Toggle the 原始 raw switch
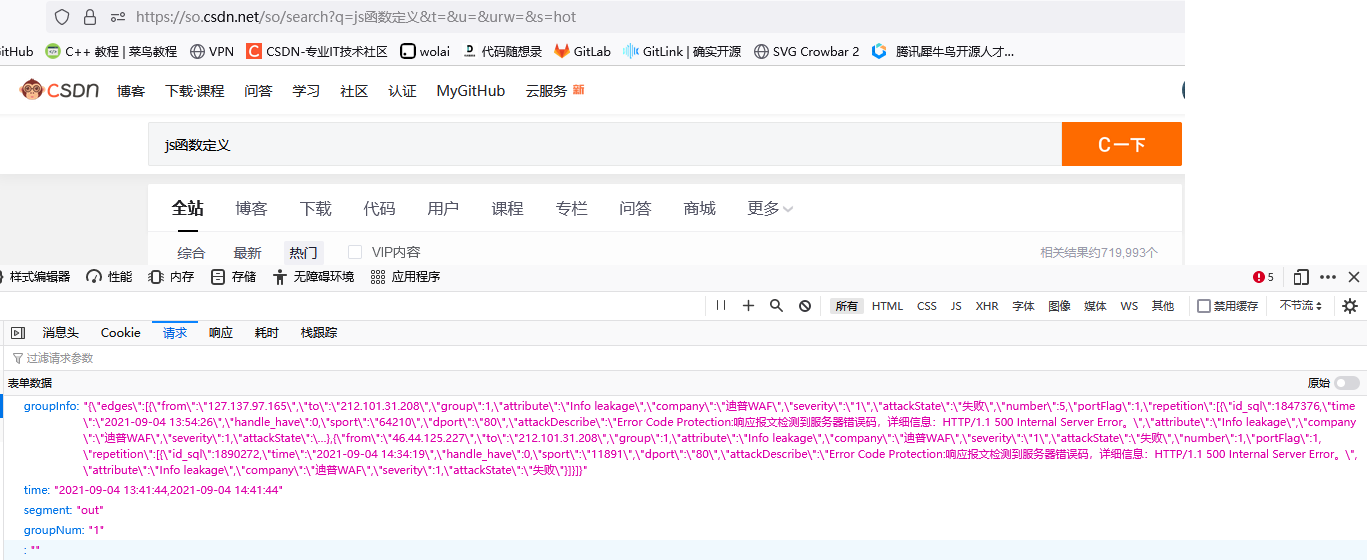 [x=1346, y=383]
